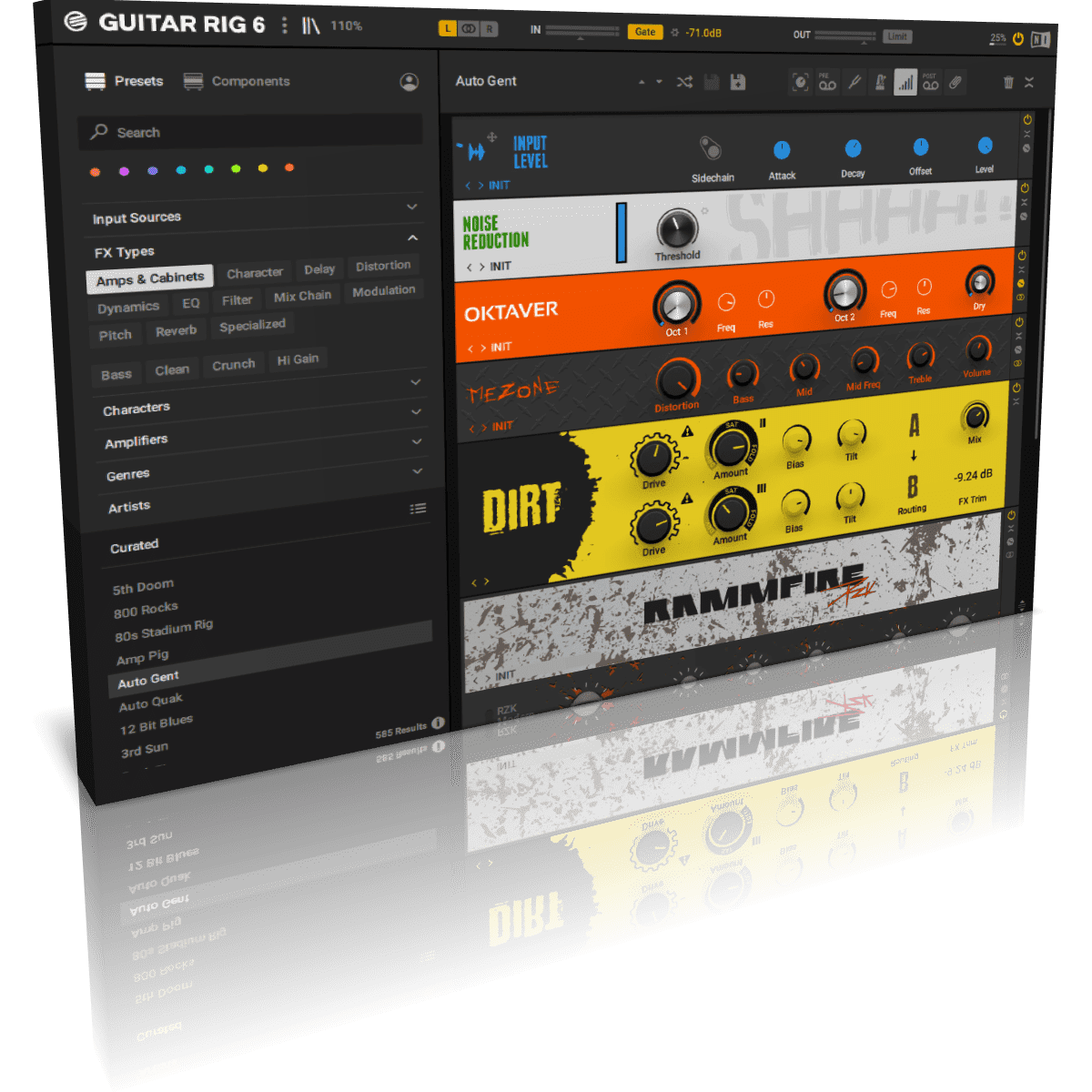Screen dimensions: 1092x1092
Task: Toggle the global power button in header
Action: (x=1018, y=39)
